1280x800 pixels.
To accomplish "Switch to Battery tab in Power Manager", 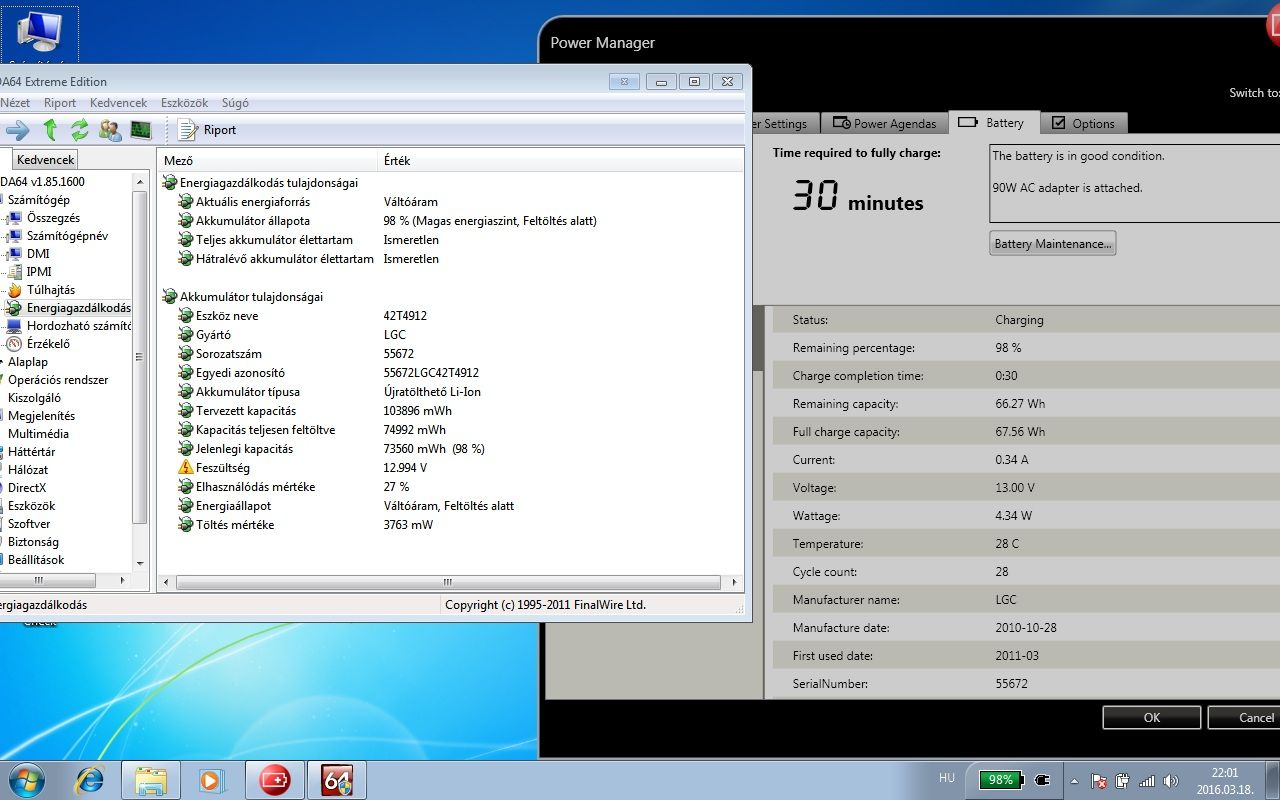I will (992, 122).
